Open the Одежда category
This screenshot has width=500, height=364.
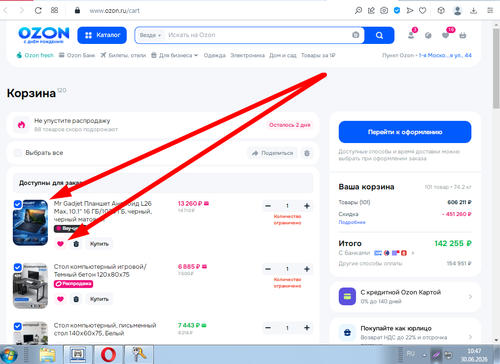pos(215,55)
